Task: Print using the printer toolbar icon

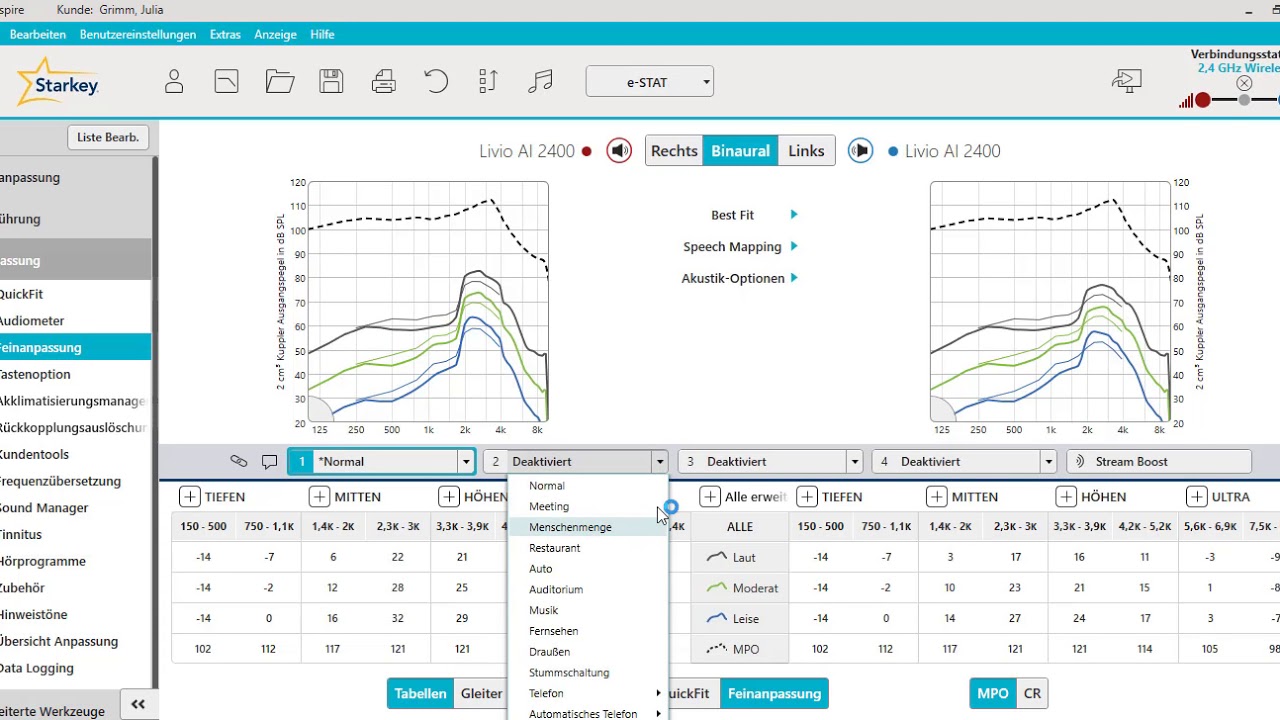Action: coord(384,82)
